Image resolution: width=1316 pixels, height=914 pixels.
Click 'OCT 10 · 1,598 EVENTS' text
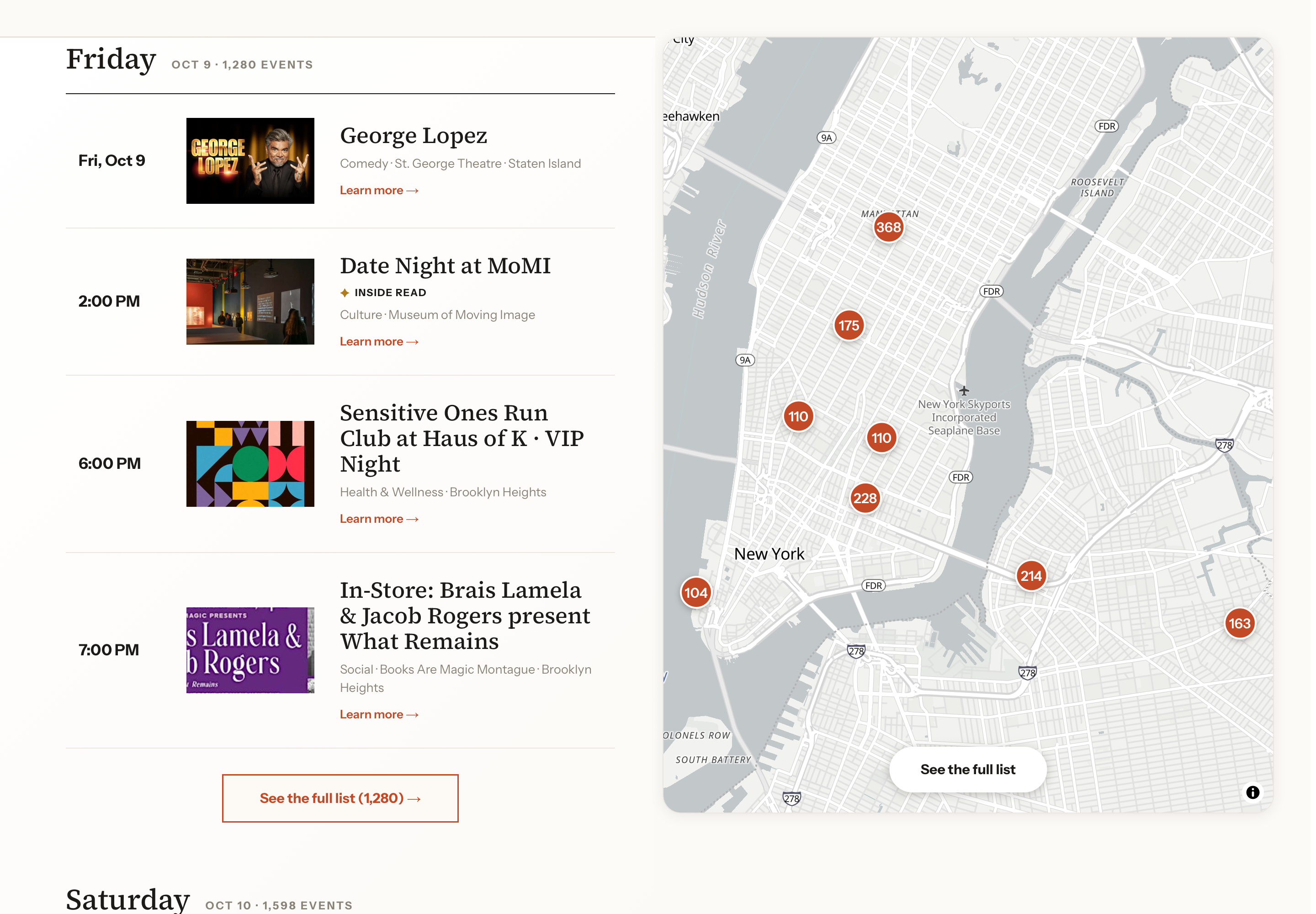point(278,905)
